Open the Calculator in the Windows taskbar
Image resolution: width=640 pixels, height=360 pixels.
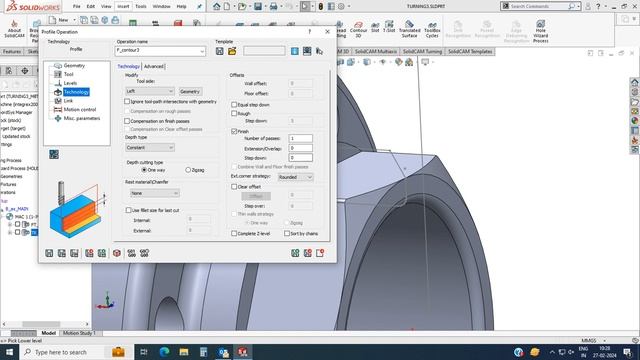[x=203, y=352]
